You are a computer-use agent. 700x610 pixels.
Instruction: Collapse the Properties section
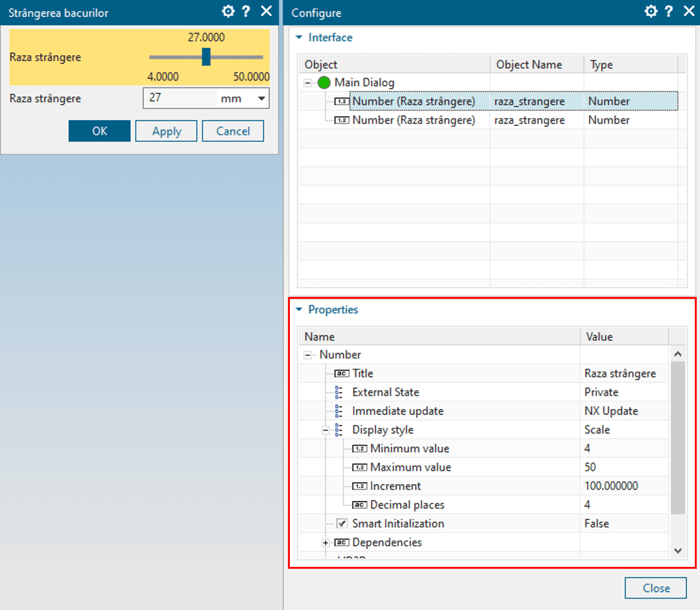point(299,309)
